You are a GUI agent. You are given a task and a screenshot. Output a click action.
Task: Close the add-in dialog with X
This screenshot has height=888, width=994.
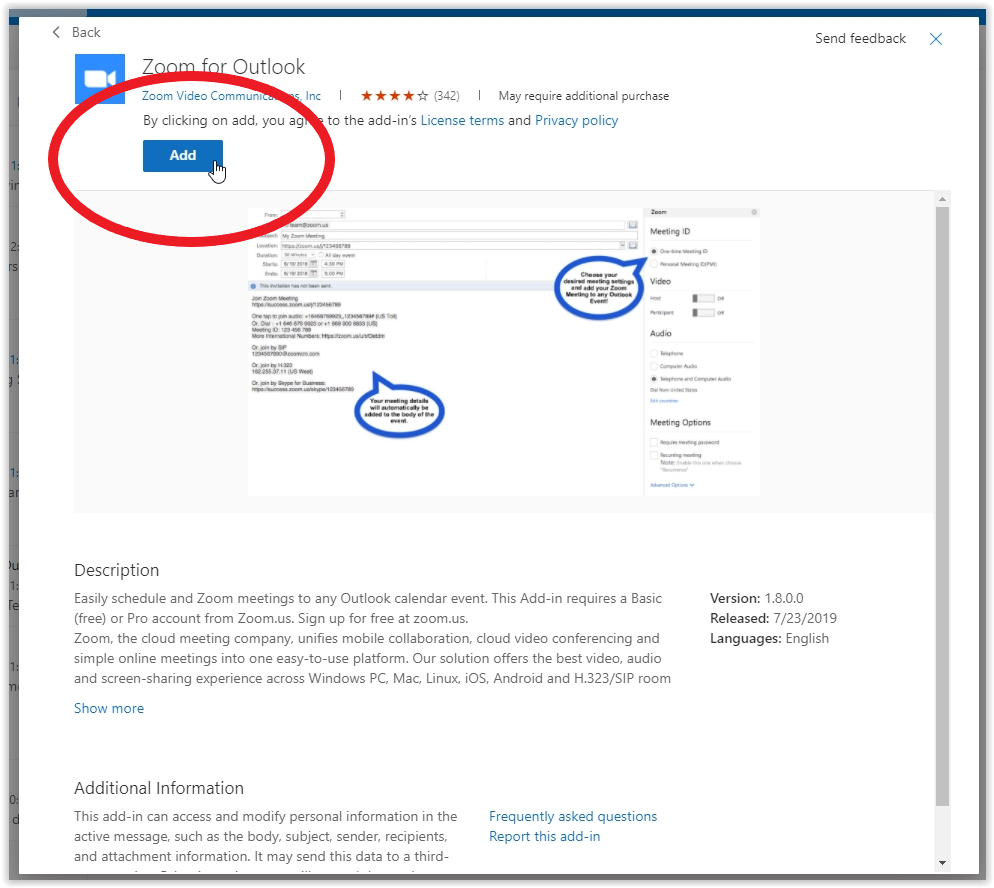935,39
